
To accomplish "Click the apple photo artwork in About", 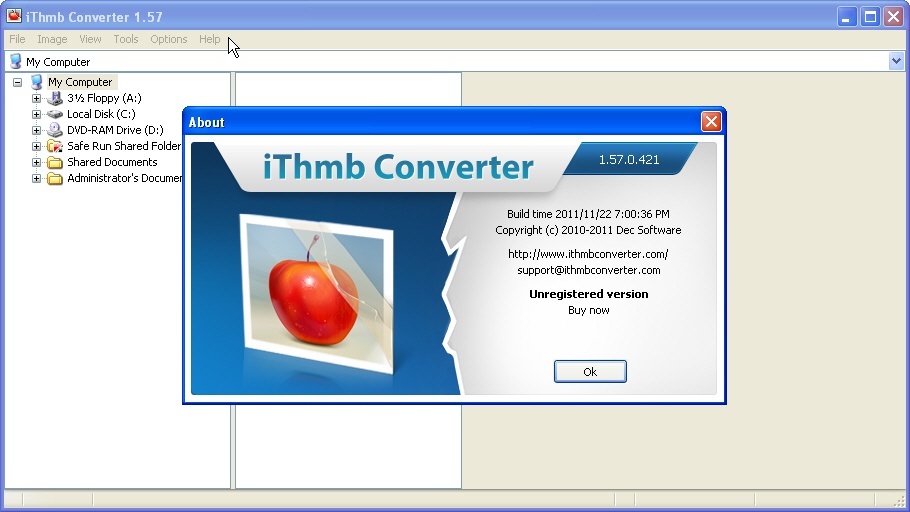I will [x=316, y=294].
